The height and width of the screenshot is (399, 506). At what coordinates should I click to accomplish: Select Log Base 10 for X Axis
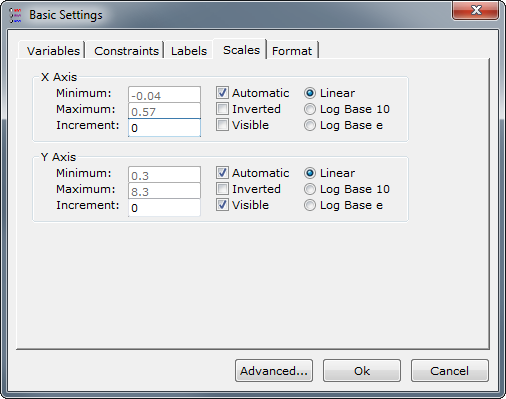click(x=310, y=109)
